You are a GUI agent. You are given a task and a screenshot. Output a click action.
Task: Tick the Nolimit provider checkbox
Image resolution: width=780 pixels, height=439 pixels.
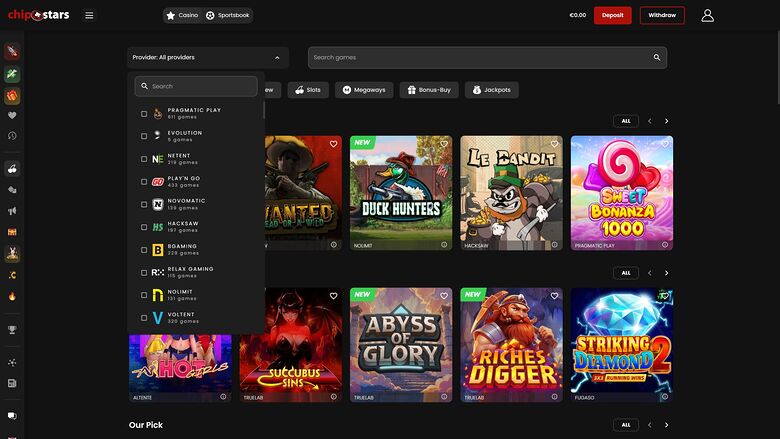click(144, 295)
